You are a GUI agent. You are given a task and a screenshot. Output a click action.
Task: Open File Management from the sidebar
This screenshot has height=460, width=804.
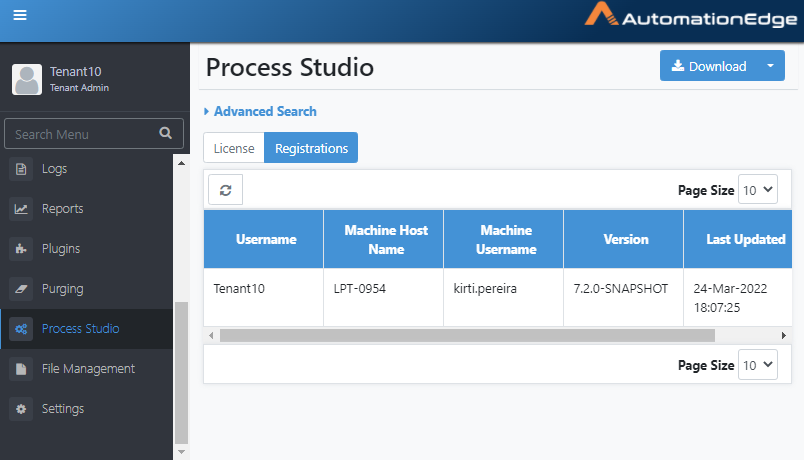pos(86,369)
